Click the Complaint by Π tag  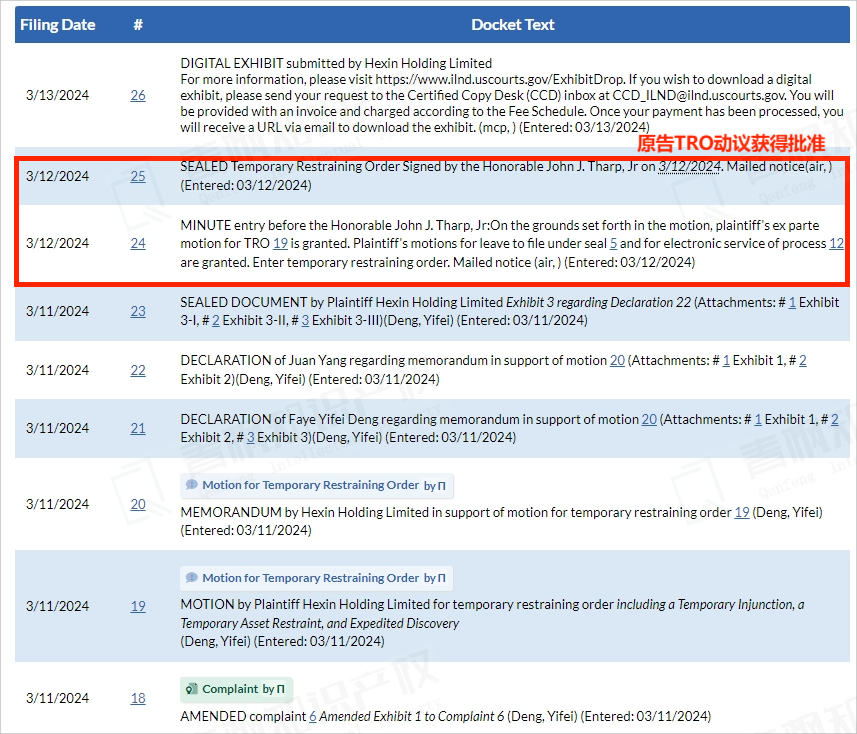236,690
